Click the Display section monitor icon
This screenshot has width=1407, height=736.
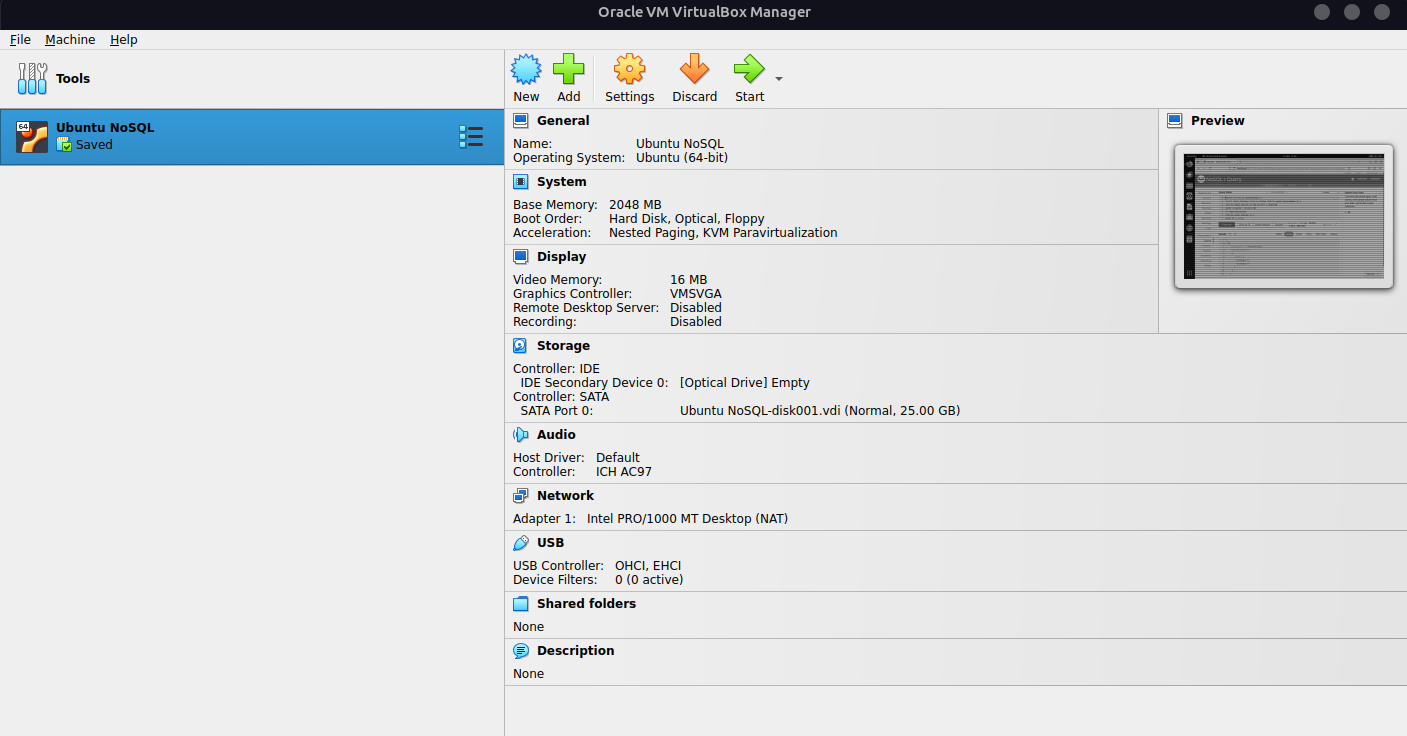(x=520, y=257)
